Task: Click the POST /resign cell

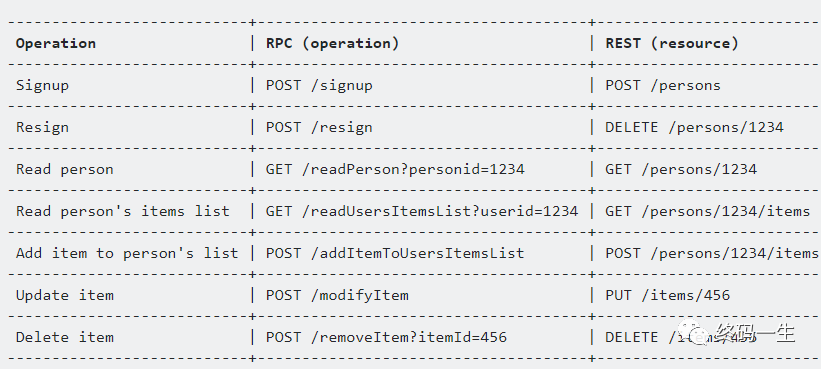Action: pyautogui.click(x=319, y=127)
